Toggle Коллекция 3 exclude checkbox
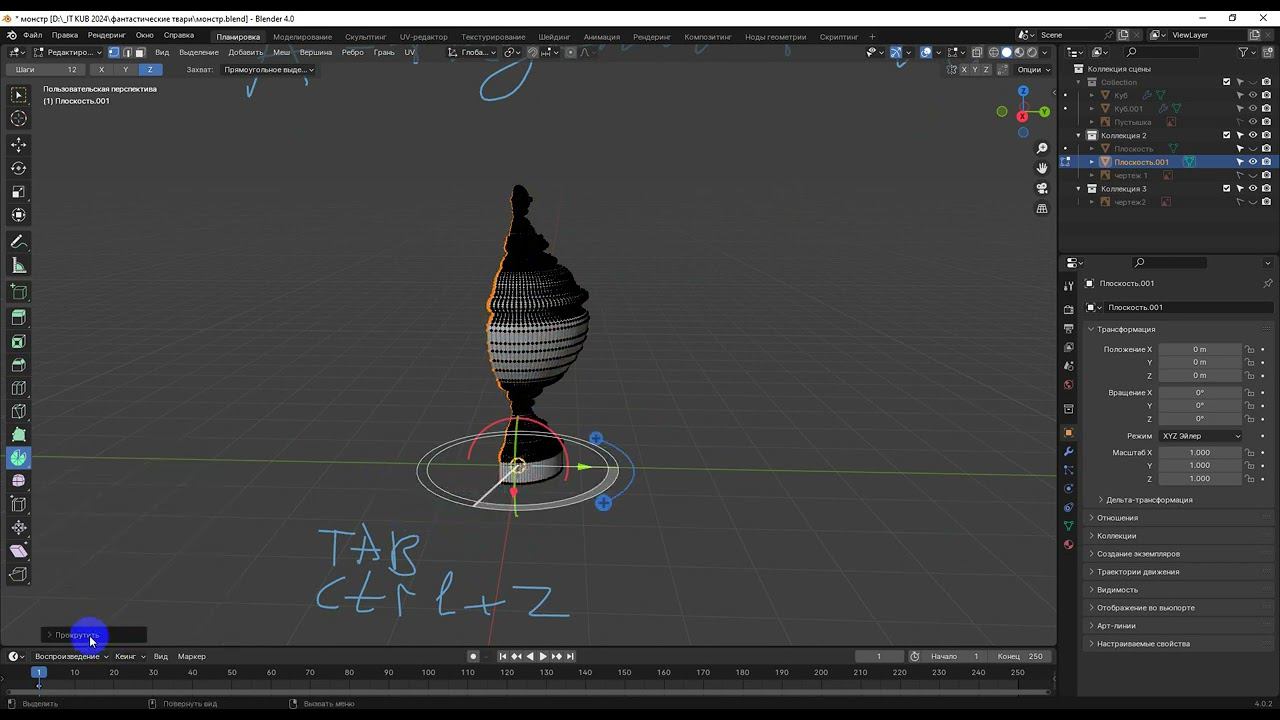This screenshot has height=720, width=1280. point(1227,188)
